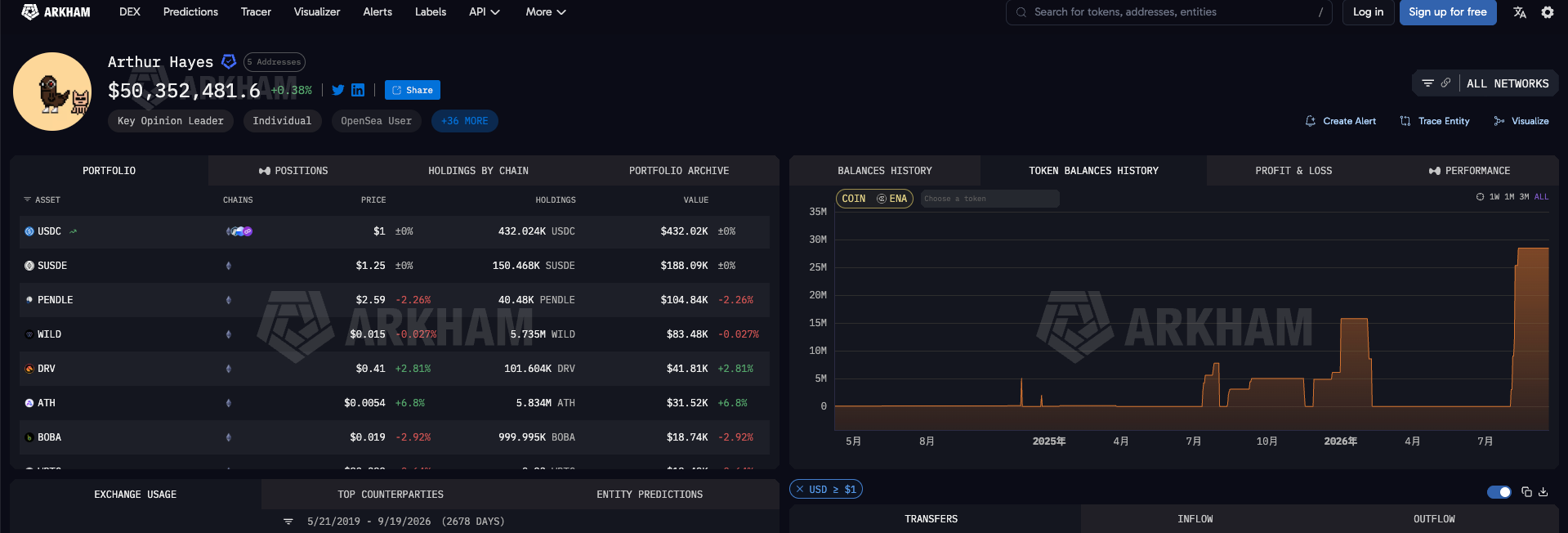This screenshot has width=1568, height=533.
Task: Switch to ENTITY PREDICTIONS tab
Action: pos(650,495)
